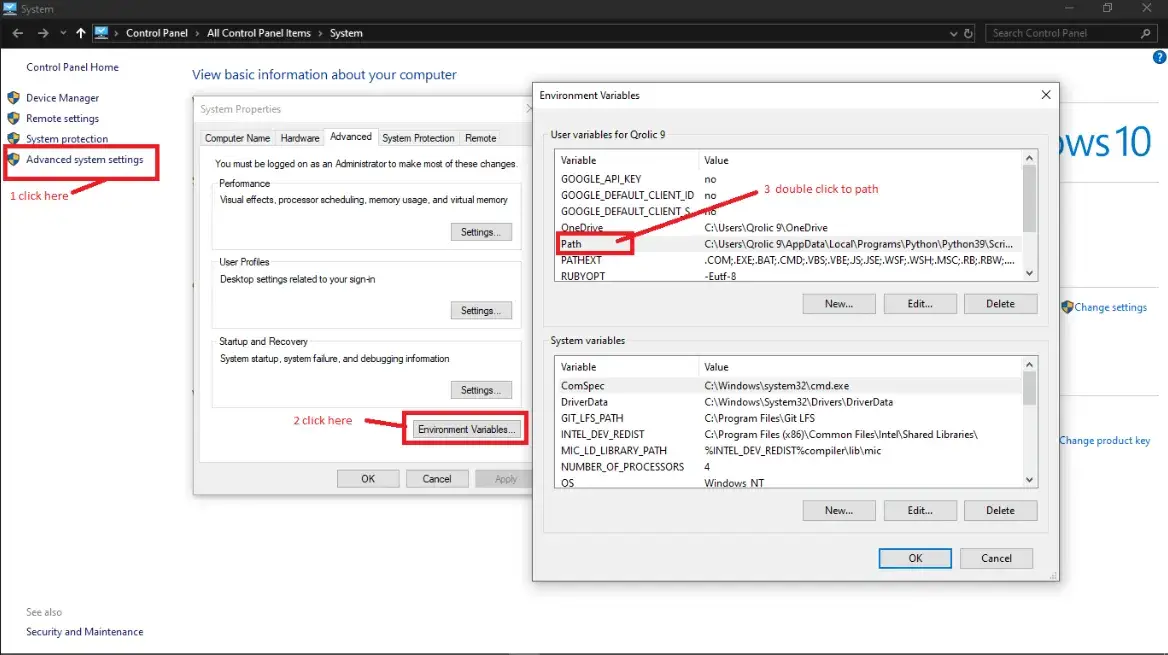Switch to the System Protection tab
This screenshot has height=655, width=1168.
(x=418, y=138)
